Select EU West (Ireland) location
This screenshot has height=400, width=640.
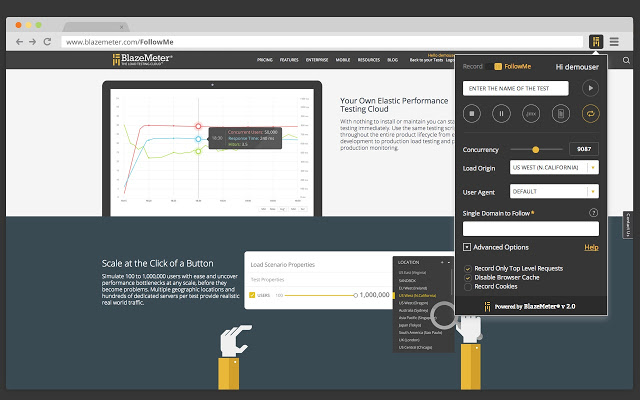pyautogui.click(x=413, y=288)
